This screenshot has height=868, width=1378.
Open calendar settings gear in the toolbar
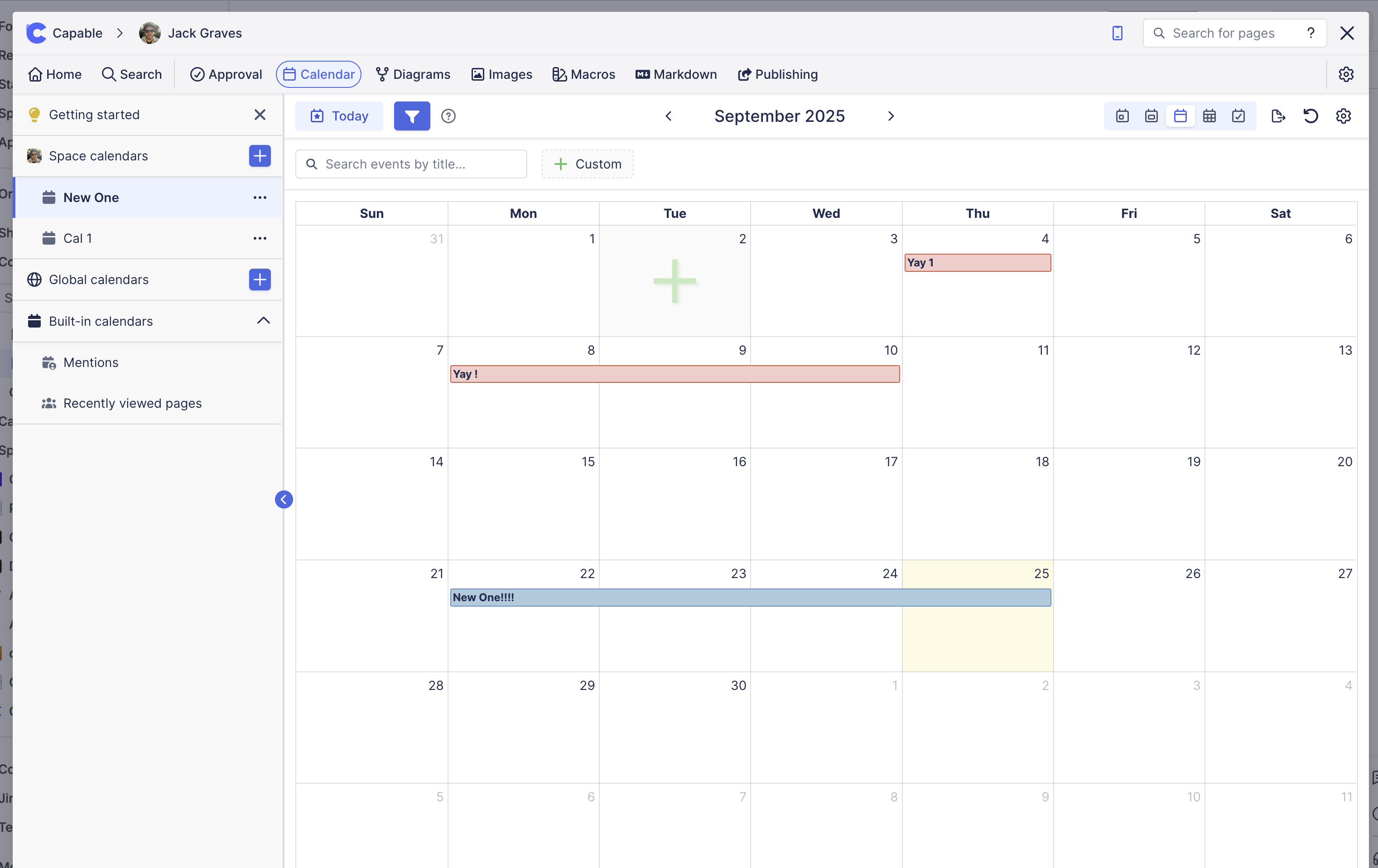tap(1344, 116)
